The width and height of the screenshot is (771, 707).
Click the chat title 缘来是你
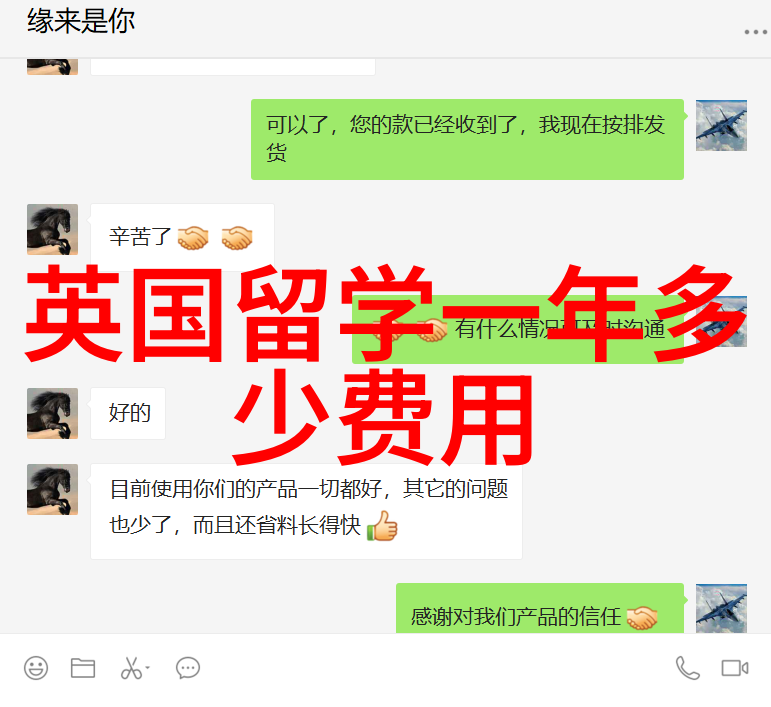pyautogui.click(x=81, y=21)
